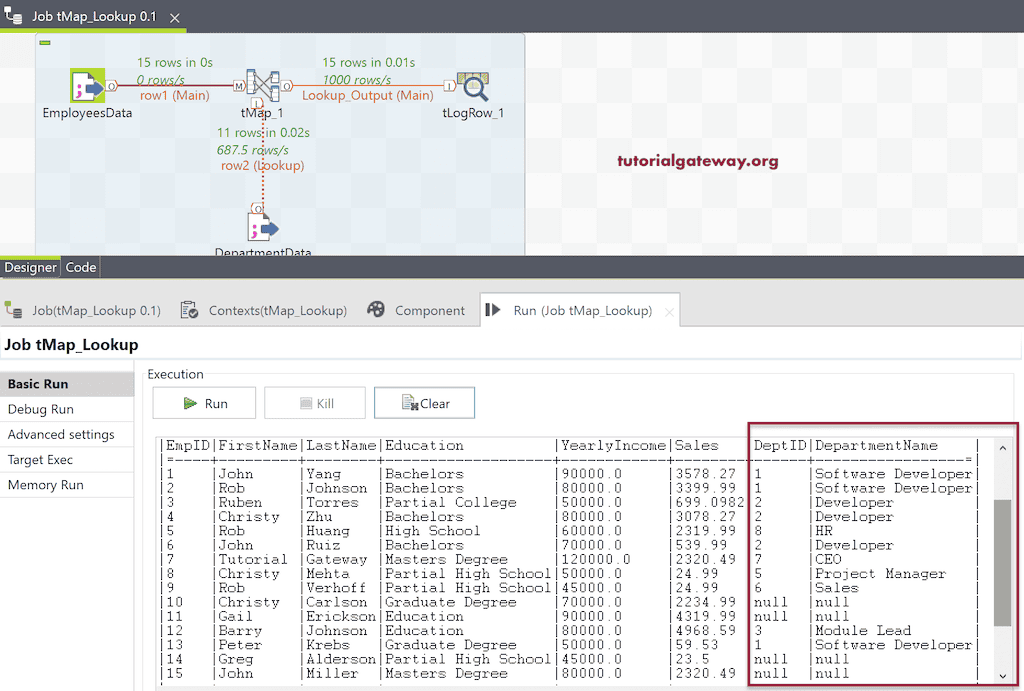The image size is (1024, 691).
Task: Run the job with the green Run button
Action: [204, 402]
